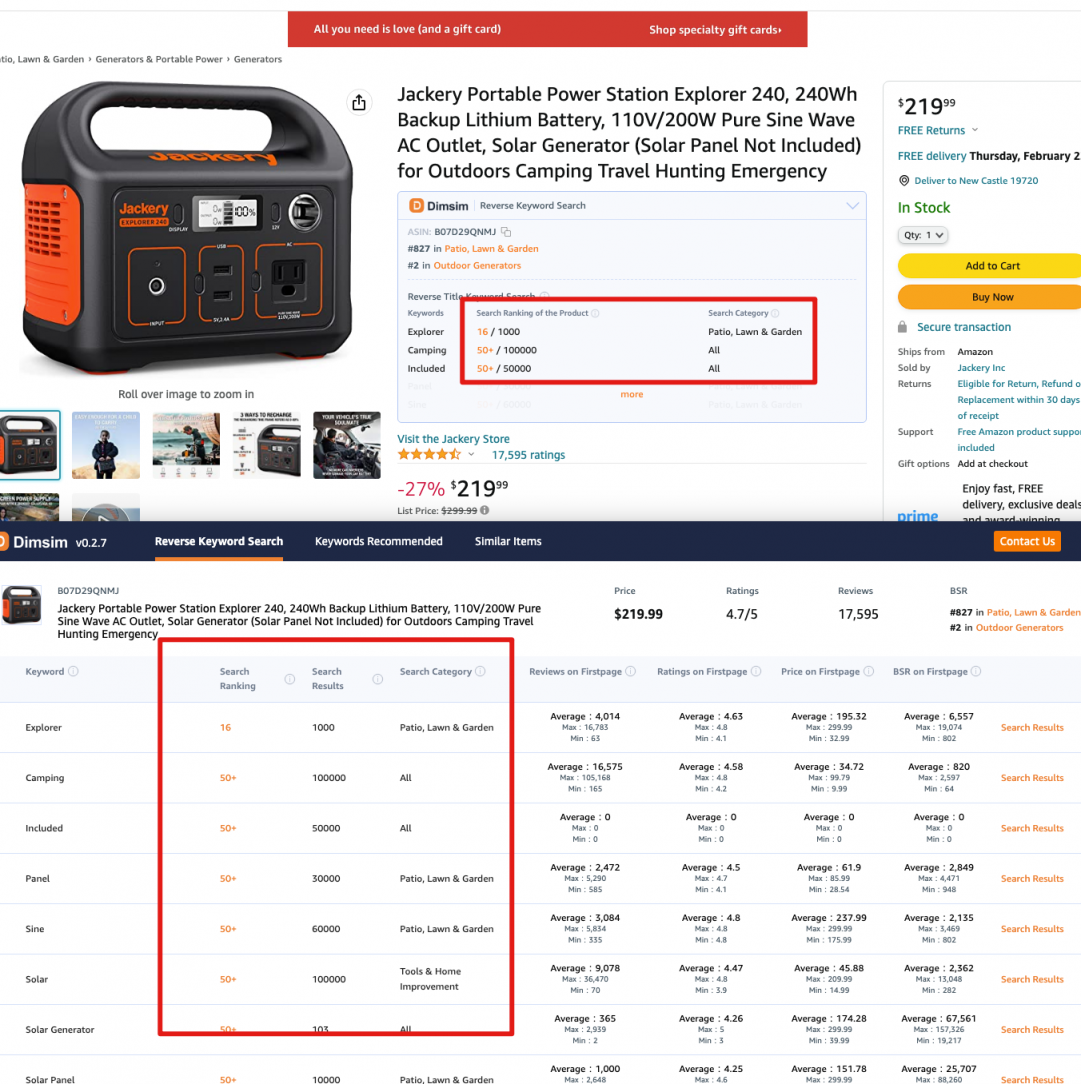1081x1084 pixels.
Task: Click info icon next to Search Ranking of the Product
Action: click(595, 313)
